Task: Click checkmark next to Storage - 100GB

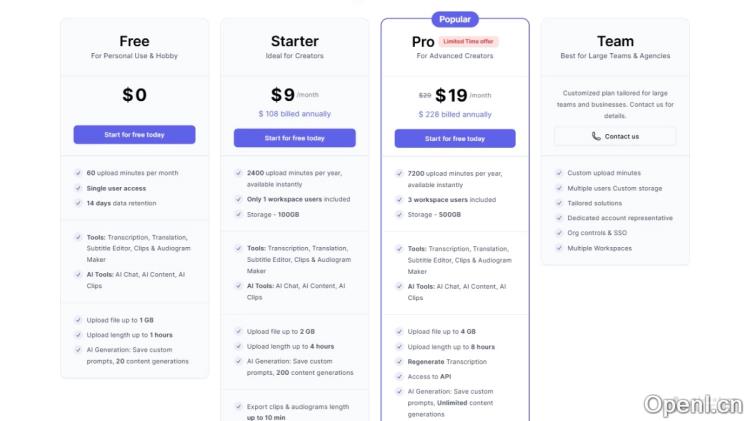Action: tap(238, 214)
